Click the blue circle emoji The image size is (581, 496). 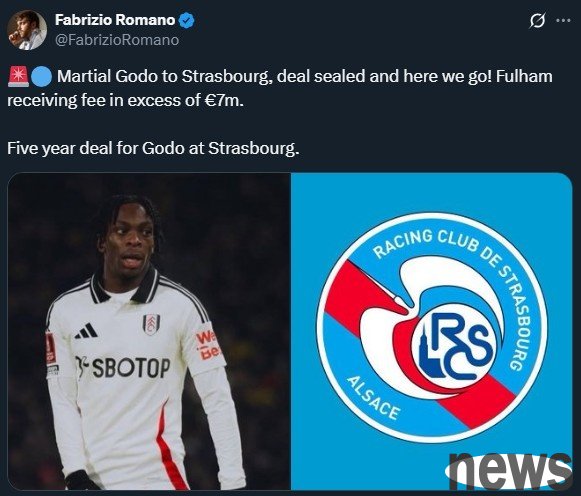[41, 77]
